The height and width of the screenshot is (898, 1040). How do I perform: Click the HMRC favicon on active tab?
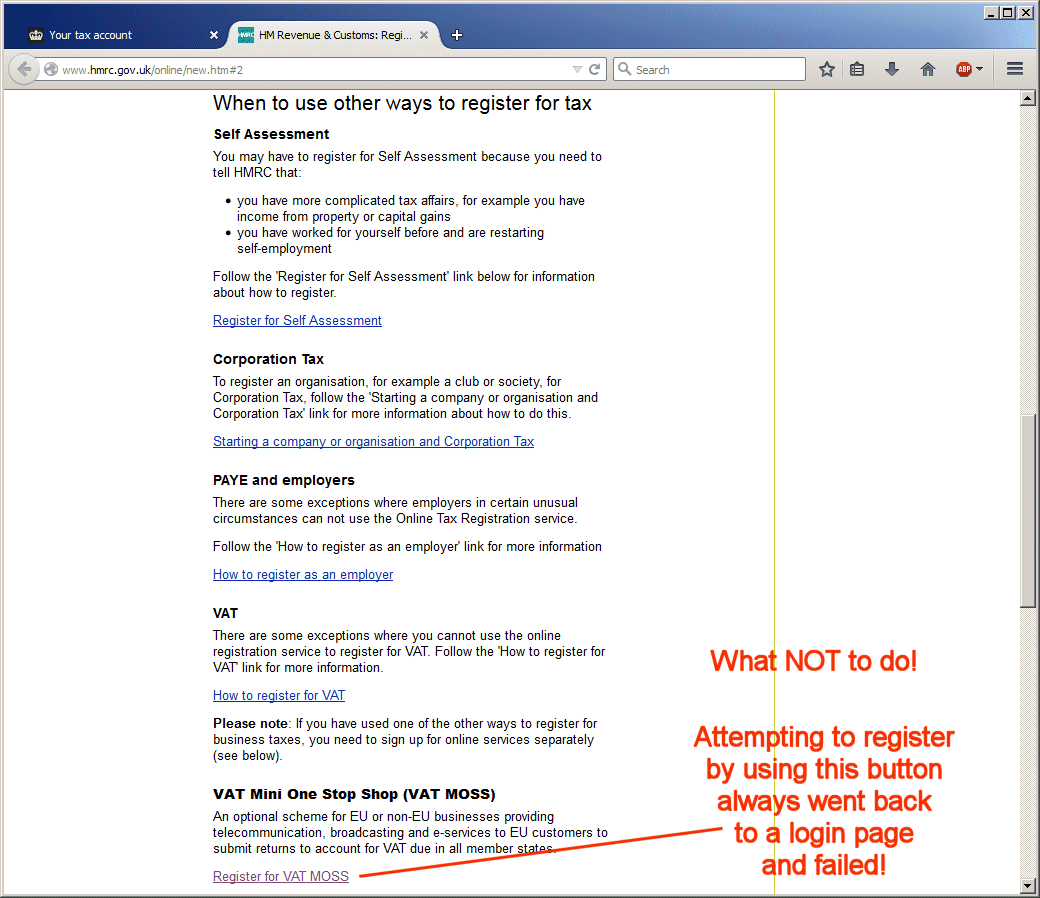tap(246, 35)
